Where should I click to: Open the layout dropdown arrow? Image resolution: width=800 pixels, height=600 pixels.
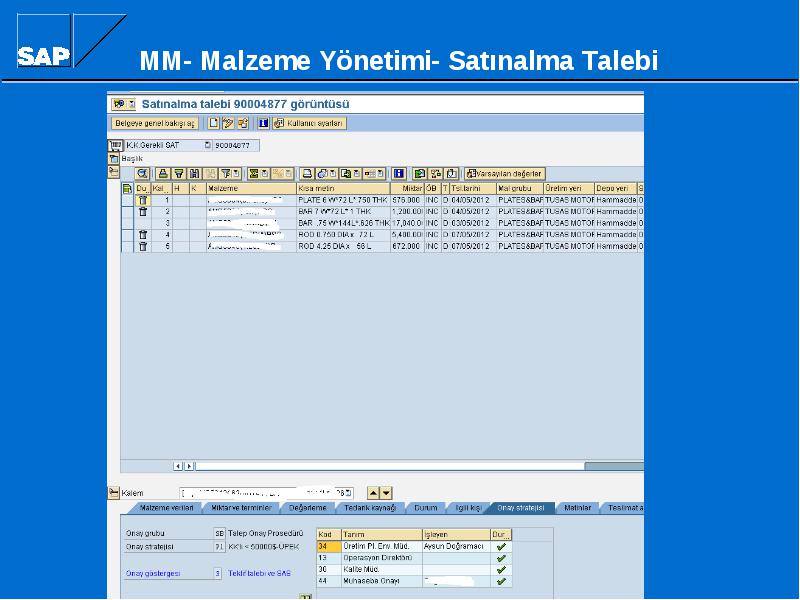click(x=381, y=173)
